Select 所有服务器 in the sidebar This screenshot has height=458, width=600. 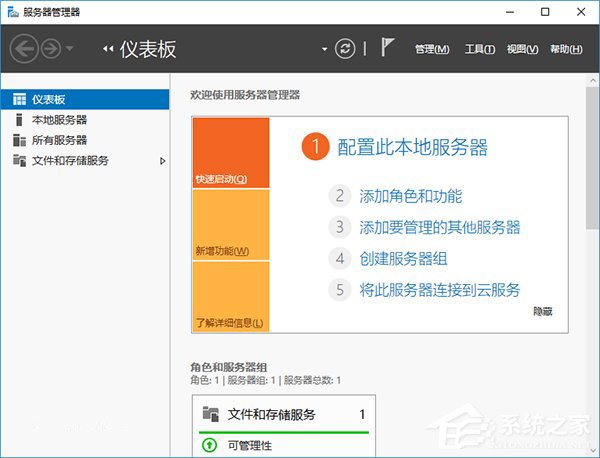(85, 140)
